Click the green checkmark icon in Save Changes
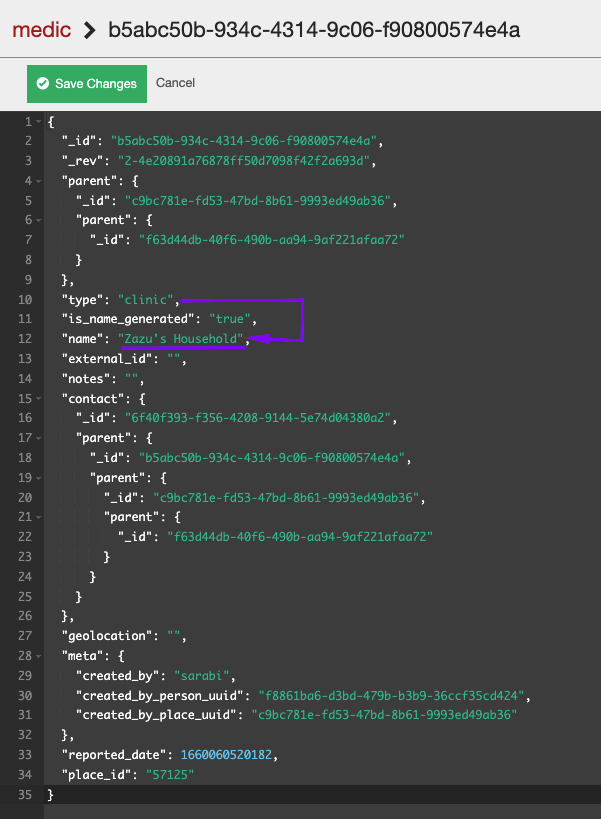Image resolution: width=601 pixels, height=819 pixels. (x=43, y=84)
